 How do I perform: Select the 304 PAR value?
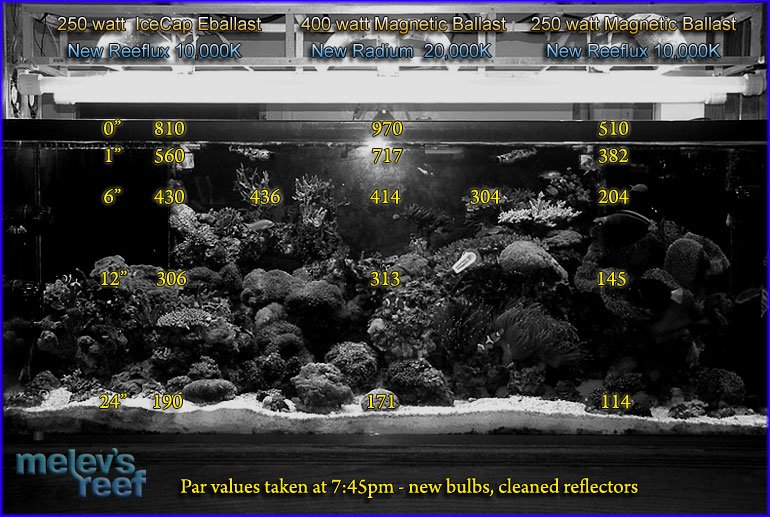point(485,198)
